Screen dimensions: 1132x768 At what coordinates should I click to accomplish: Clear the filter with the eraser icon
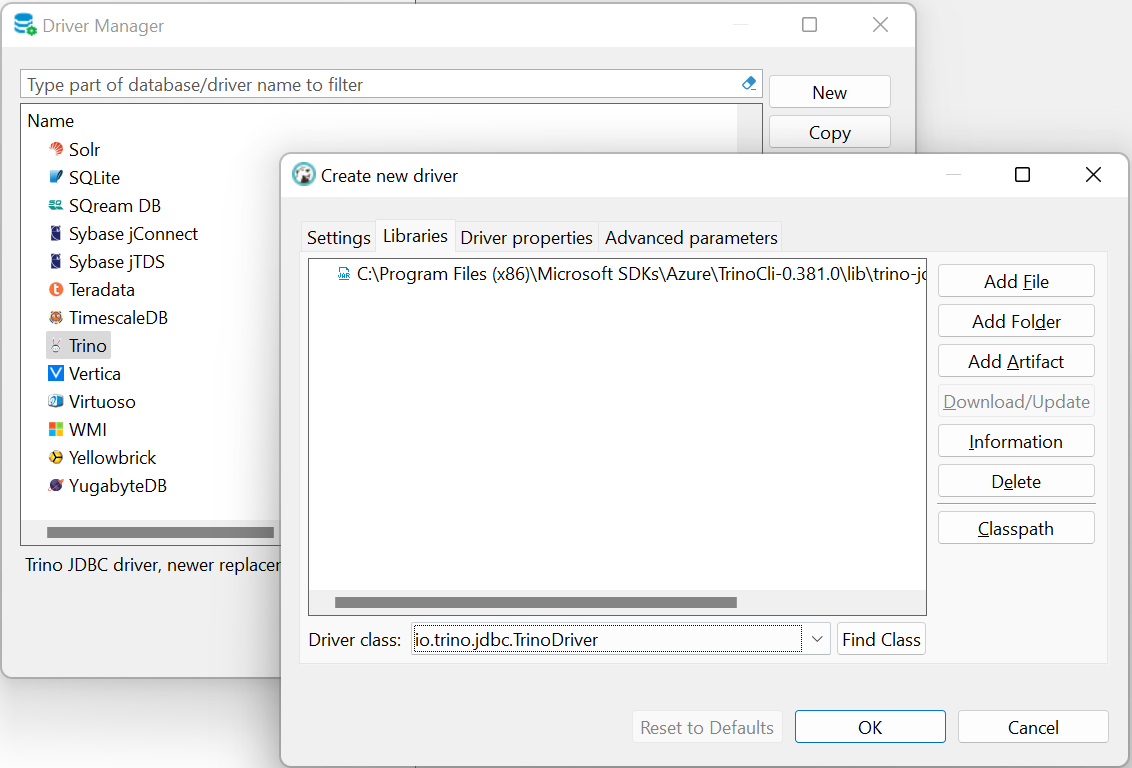pyautogui.click(x=749, y=84)
